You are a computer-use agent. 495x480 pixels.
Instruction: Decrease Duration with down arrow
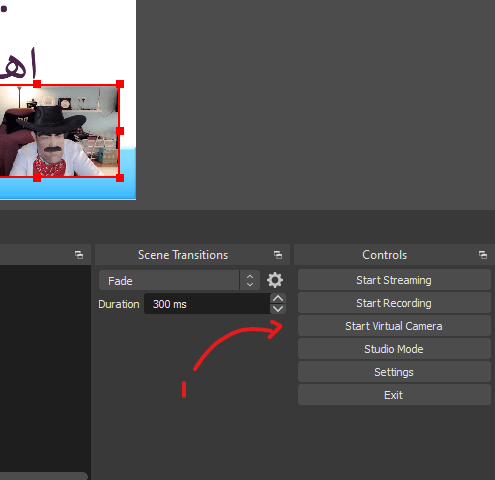[x=278, y=309]
